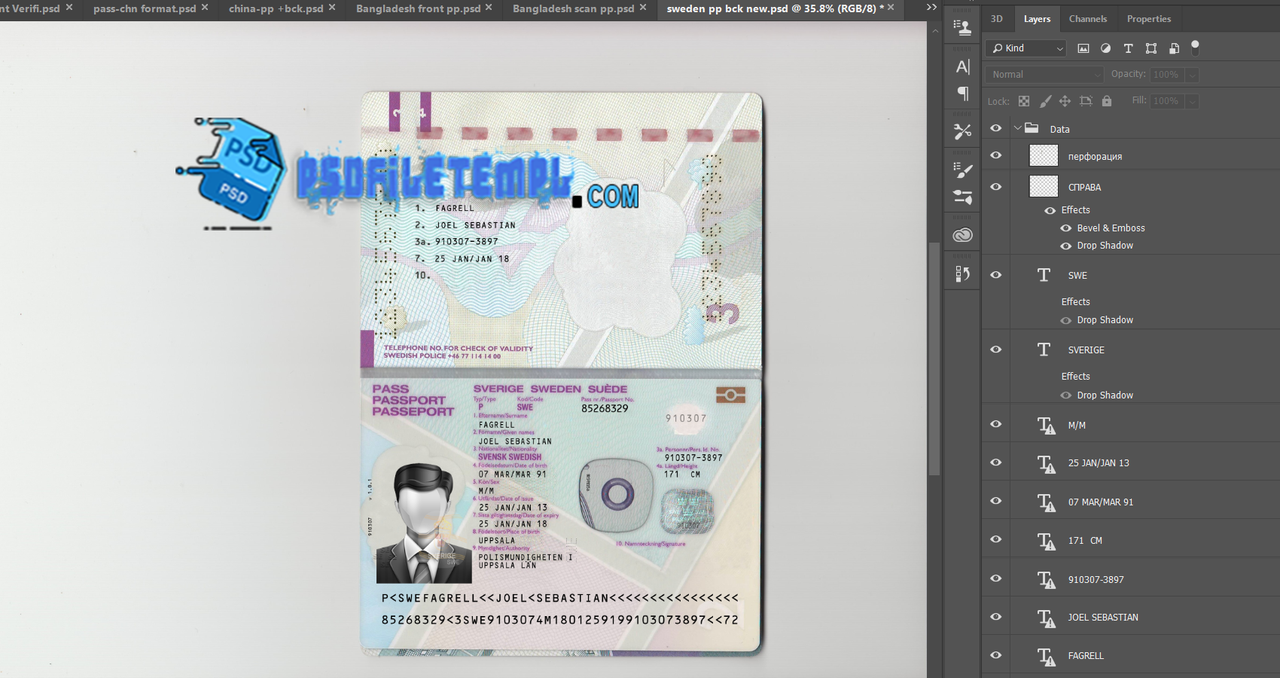Select the 07 MAR/MAR 91 layer name

1100,502
